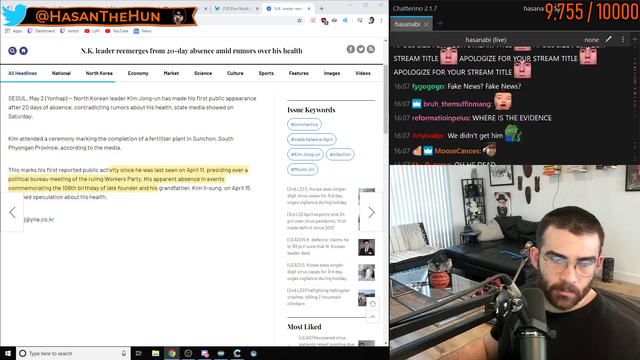
Task: Open the RSS feed icon
Action: [x=371, y=49]
